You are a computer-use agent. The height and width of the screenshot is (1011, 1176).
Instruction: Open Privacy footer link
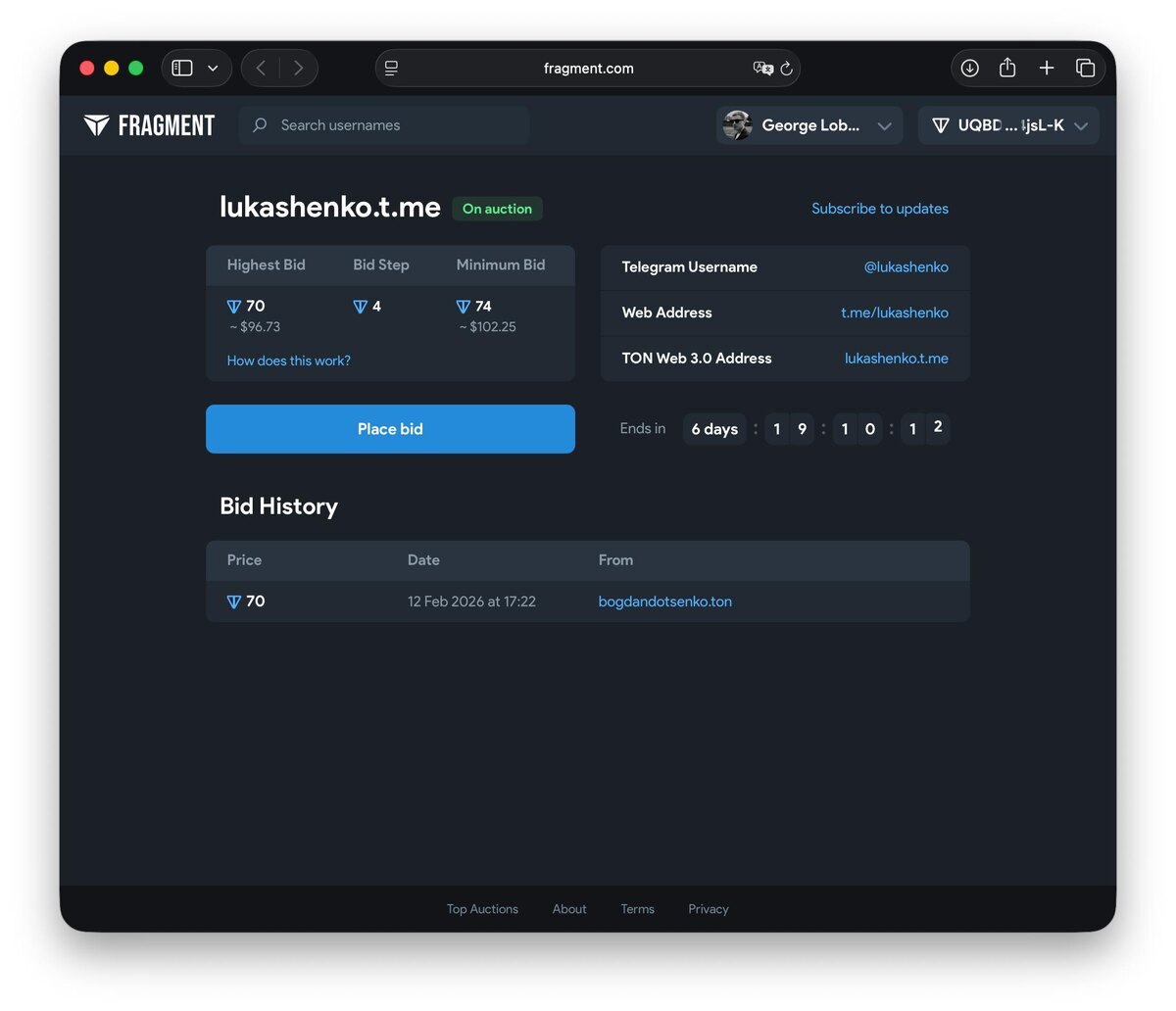point(709,909)
